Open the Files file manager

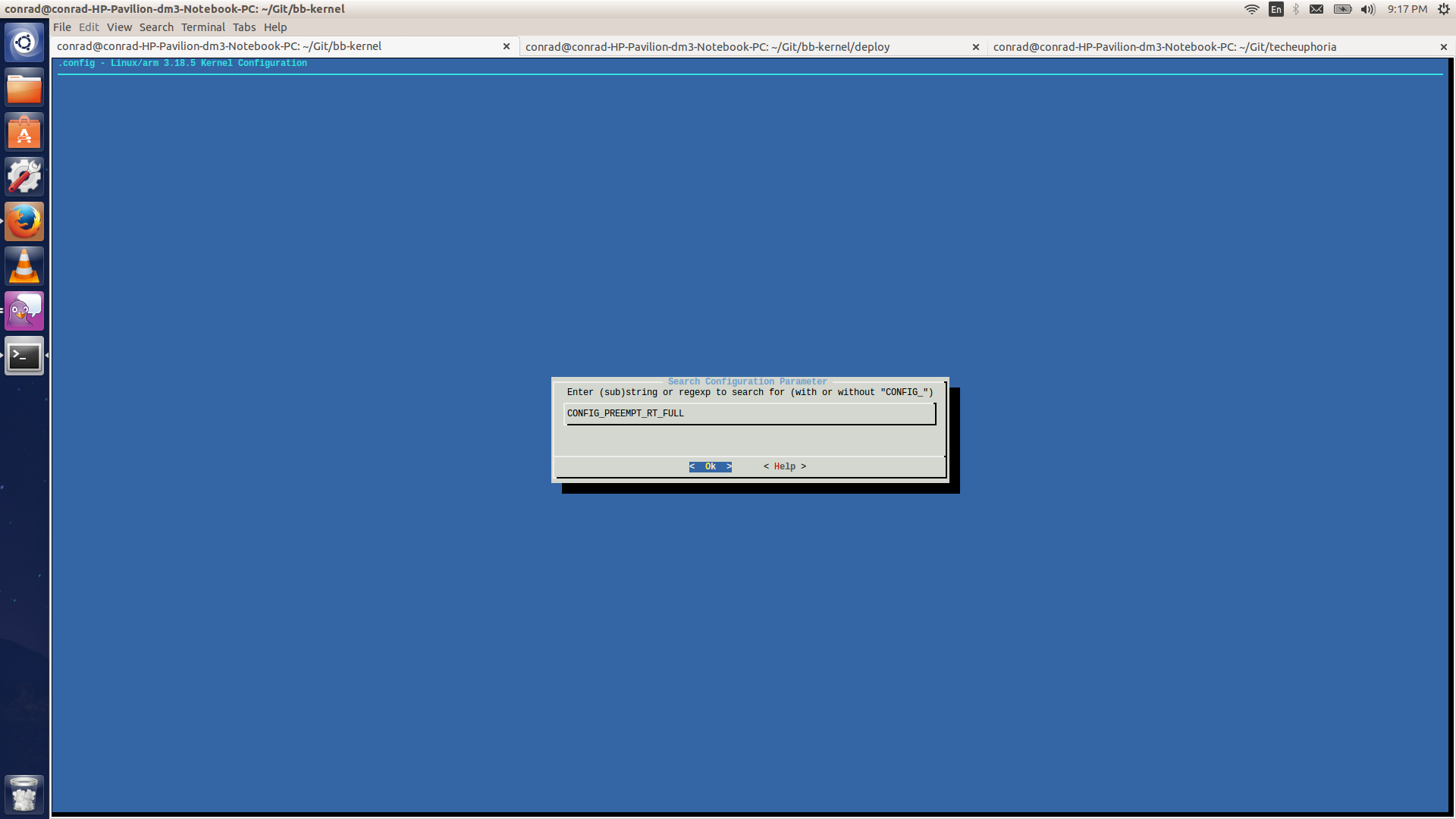24,86
